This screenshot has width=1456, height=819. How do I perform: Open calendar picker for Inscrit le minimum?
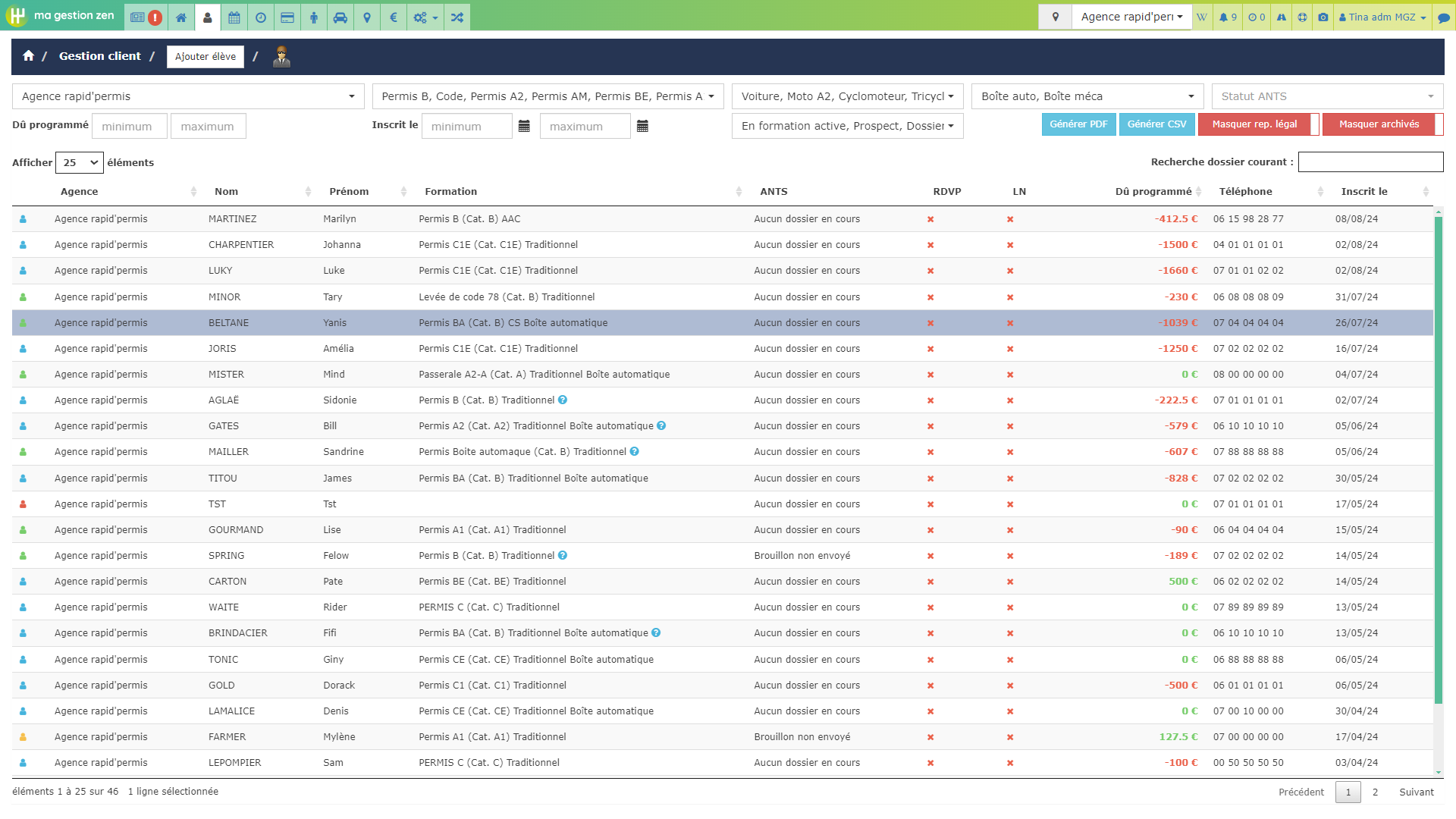[524, 126]
